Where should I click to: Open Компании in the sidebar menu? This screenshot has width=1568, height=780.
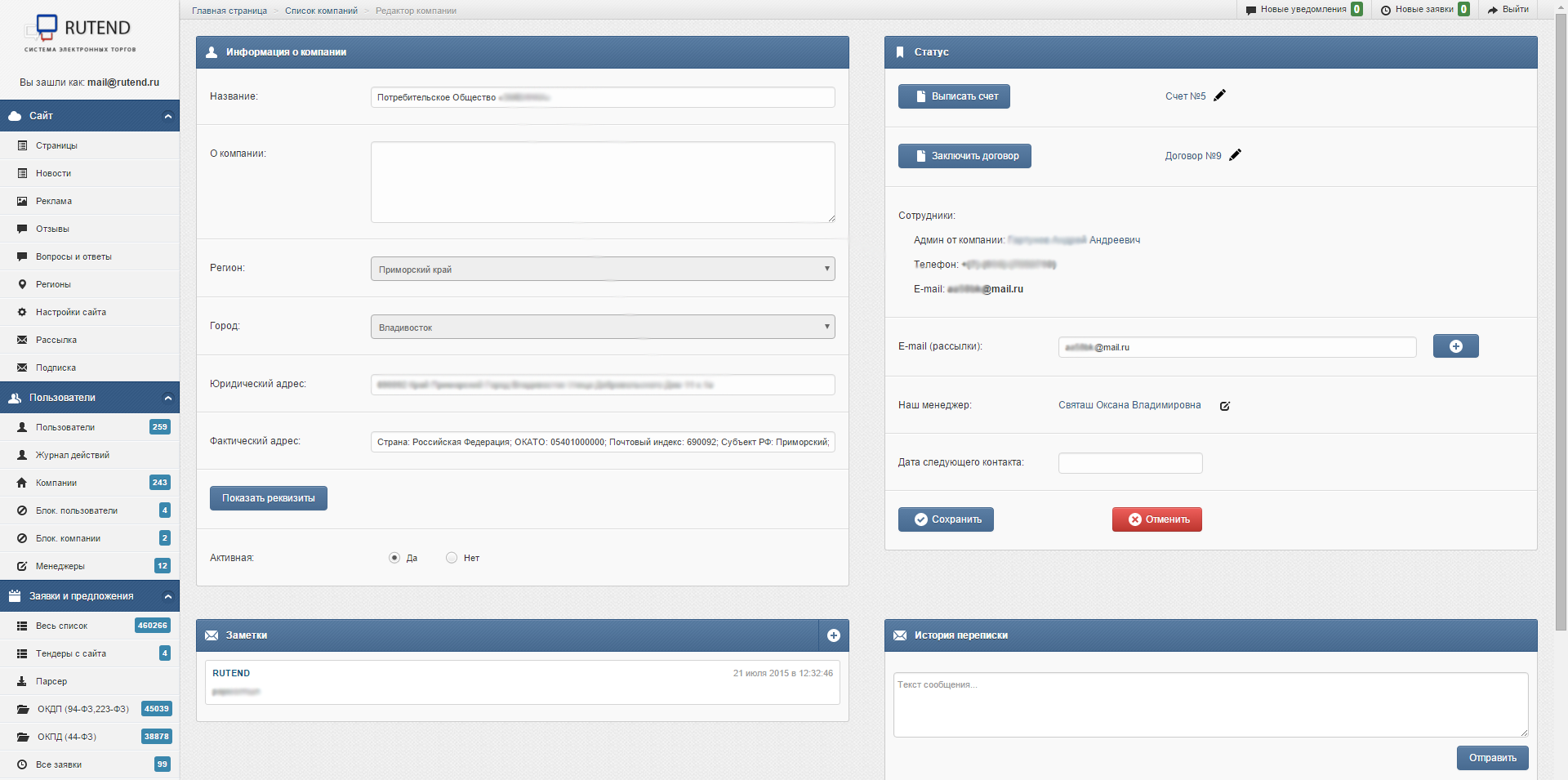pyautogui.click(x=56, y=483)
